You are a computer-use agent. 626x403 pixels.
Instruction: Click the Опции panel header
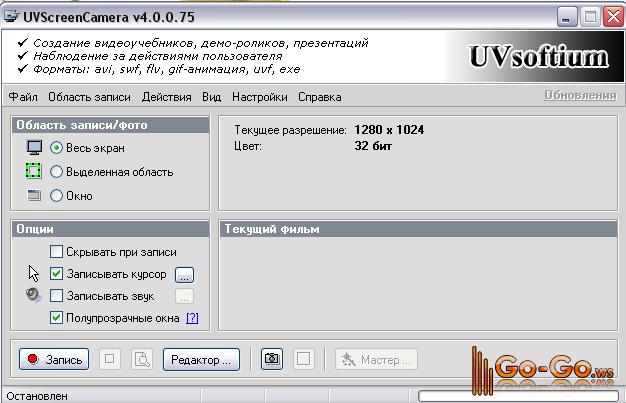pos(111,229)
